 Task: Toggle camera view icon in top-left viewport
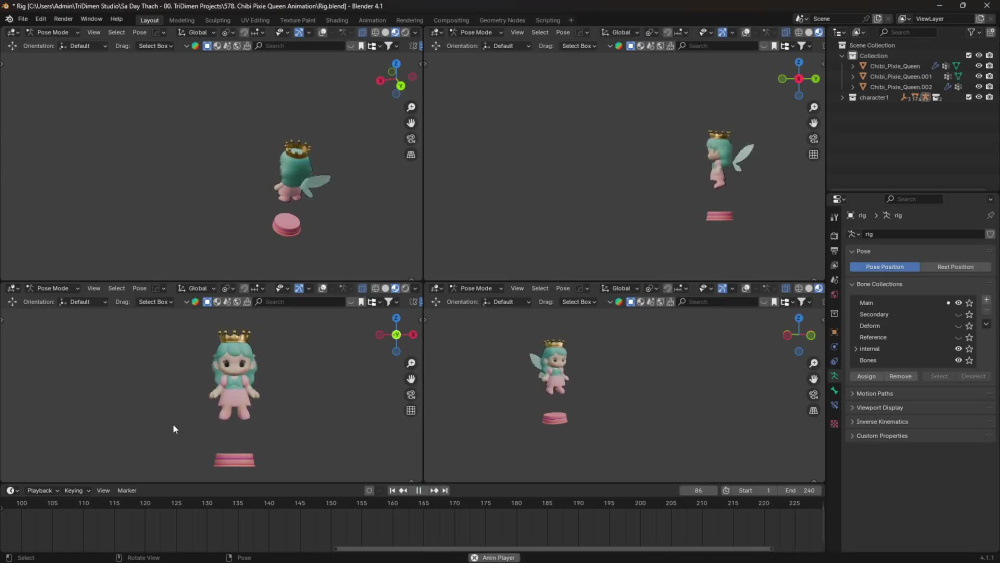pyautogui.click(x=411, y=138)
